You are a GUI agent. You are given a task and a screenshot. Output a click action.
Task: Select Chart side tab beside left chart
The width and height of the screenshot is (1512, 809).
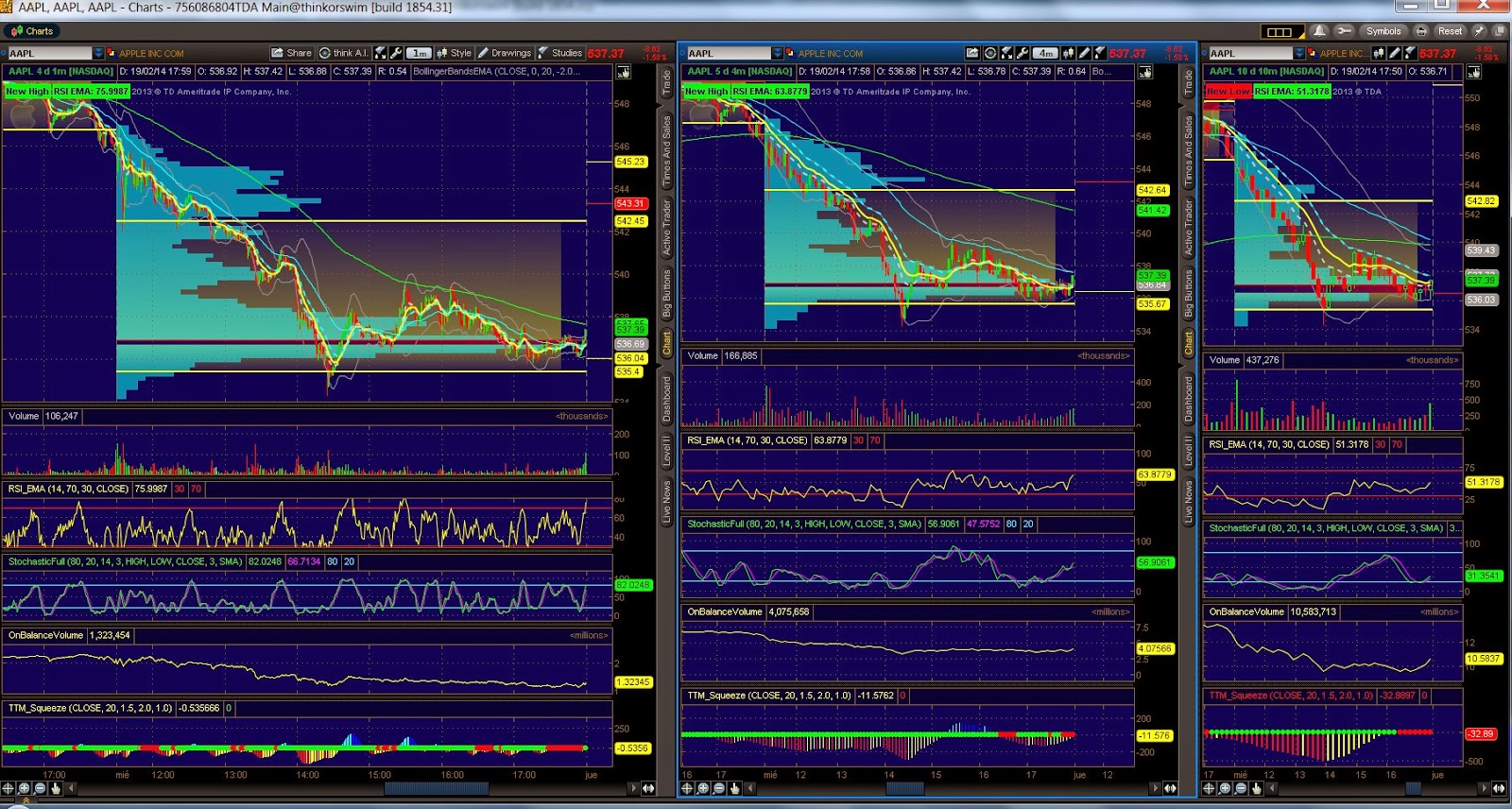click(x=666, y=343)
